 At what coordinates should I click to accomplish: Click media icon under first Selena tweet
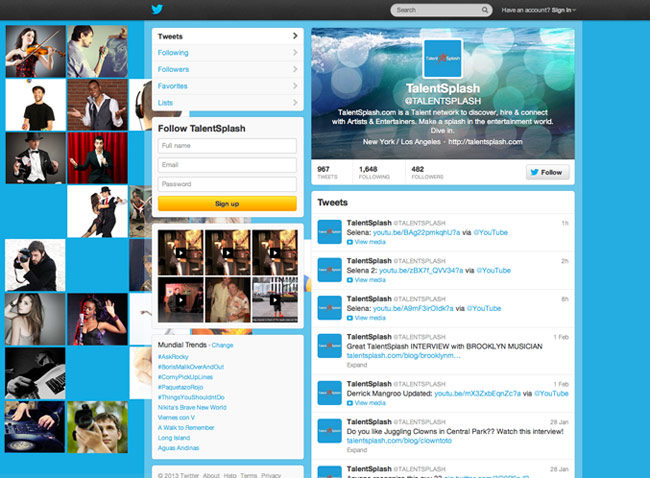pyautogui.click(x=349, y=242)
